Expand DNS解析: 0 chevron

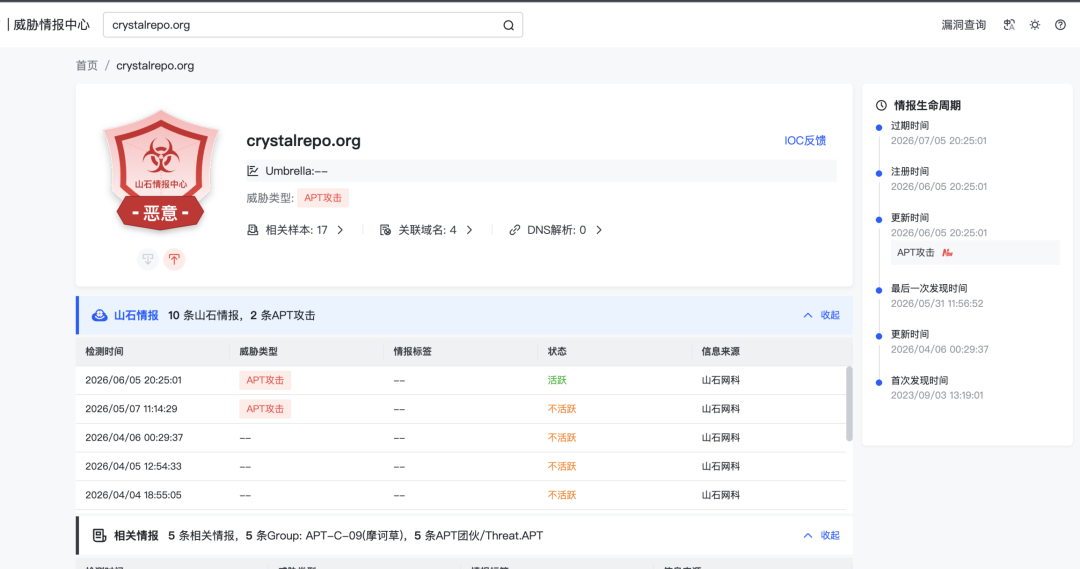click(x=599, y=230)
